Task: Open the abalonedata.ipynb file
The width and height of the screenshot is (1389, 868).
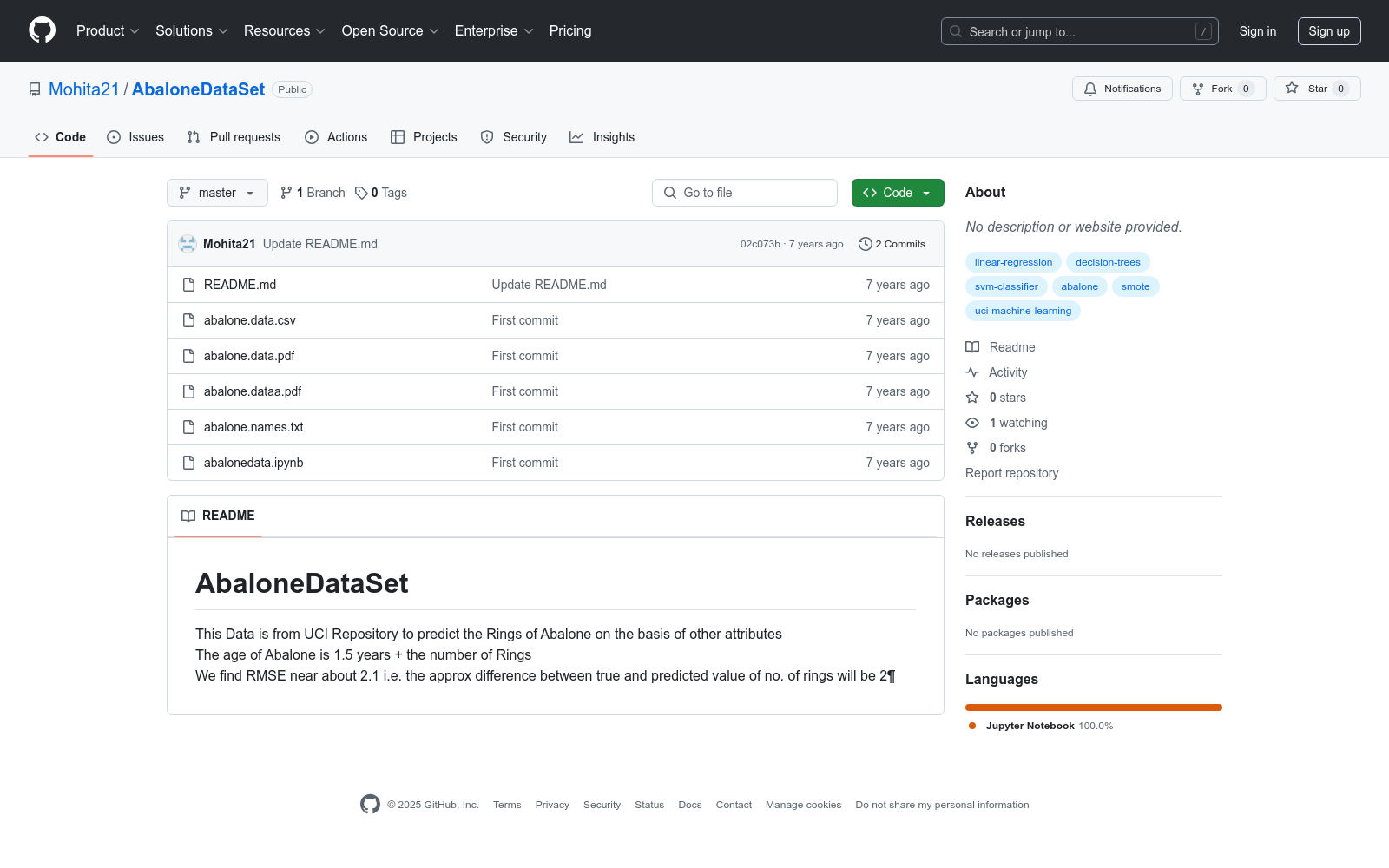Action: (253, 463)
